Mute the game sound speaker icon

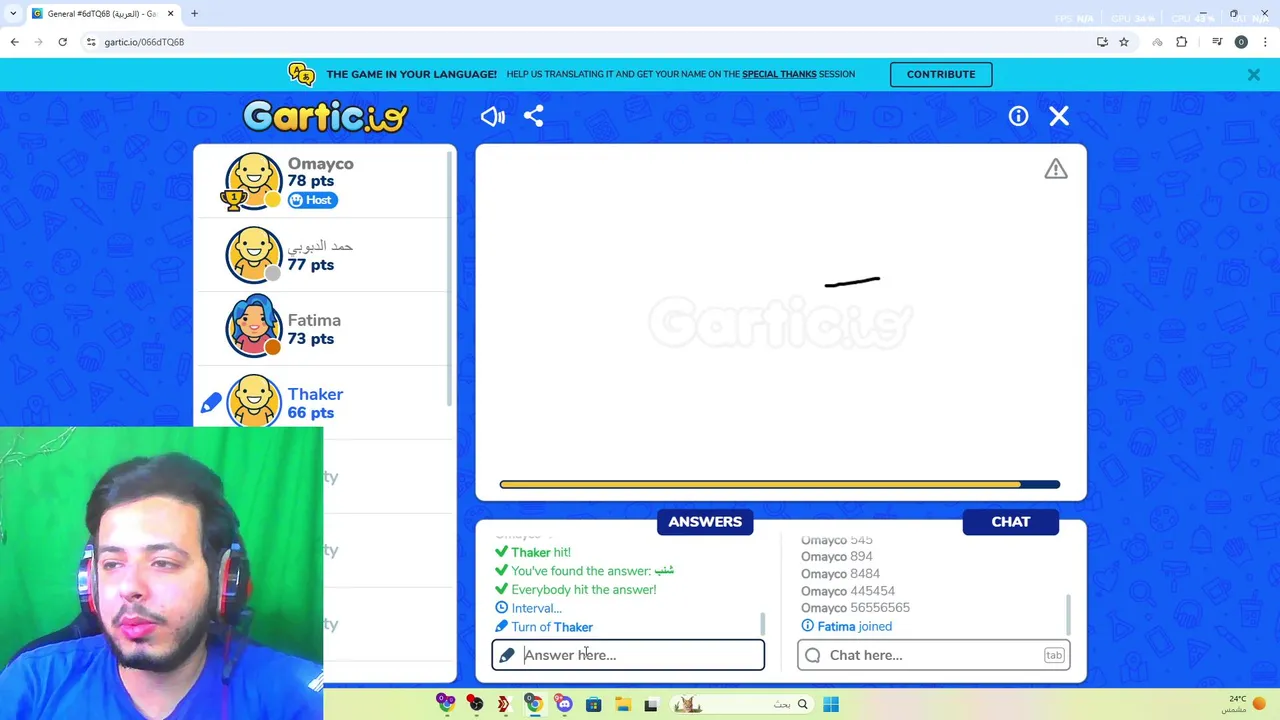pos(492,117)
